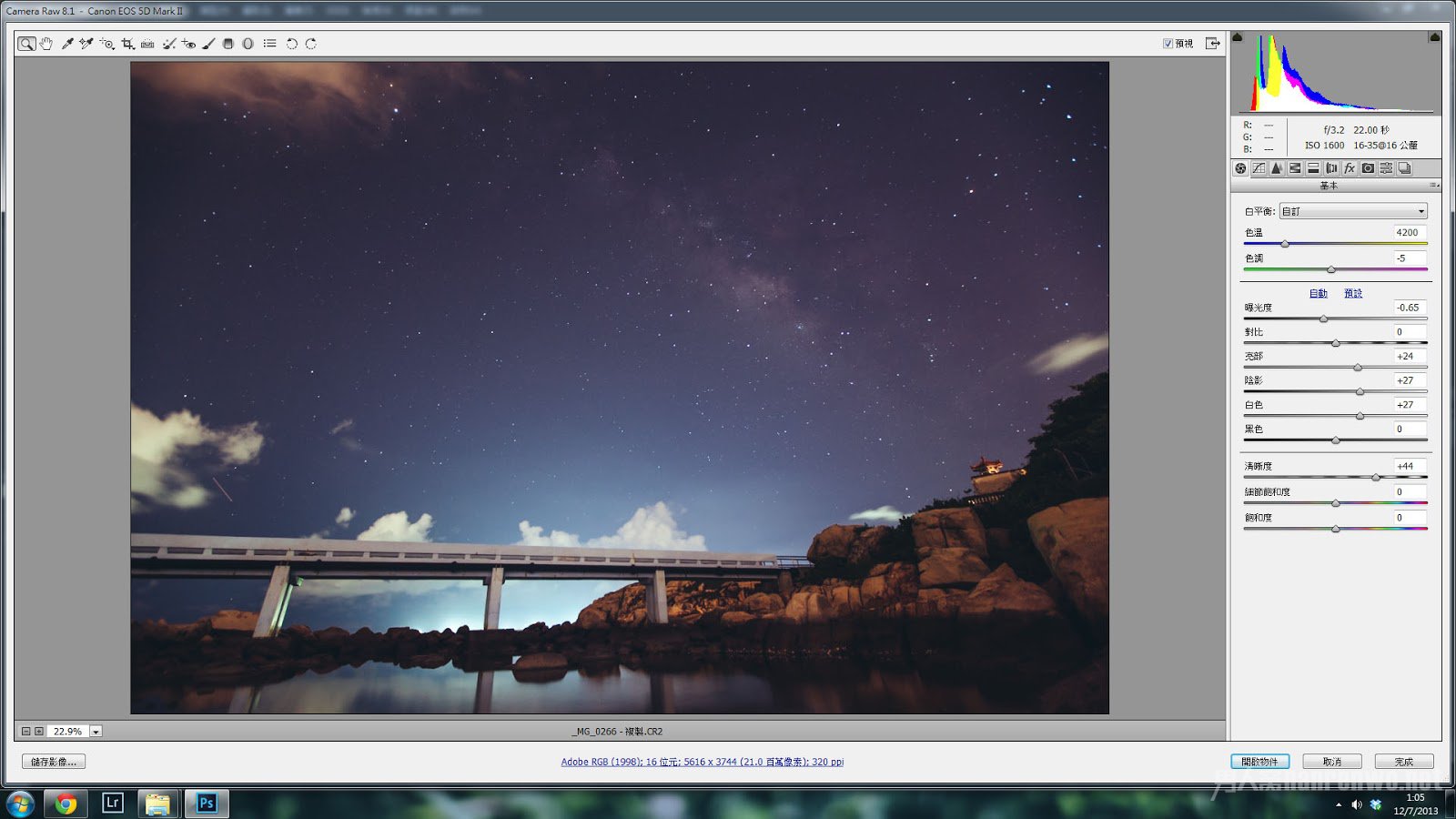Open the zoom level dropdown arrow
The image size is (1456, 819).
96,732
